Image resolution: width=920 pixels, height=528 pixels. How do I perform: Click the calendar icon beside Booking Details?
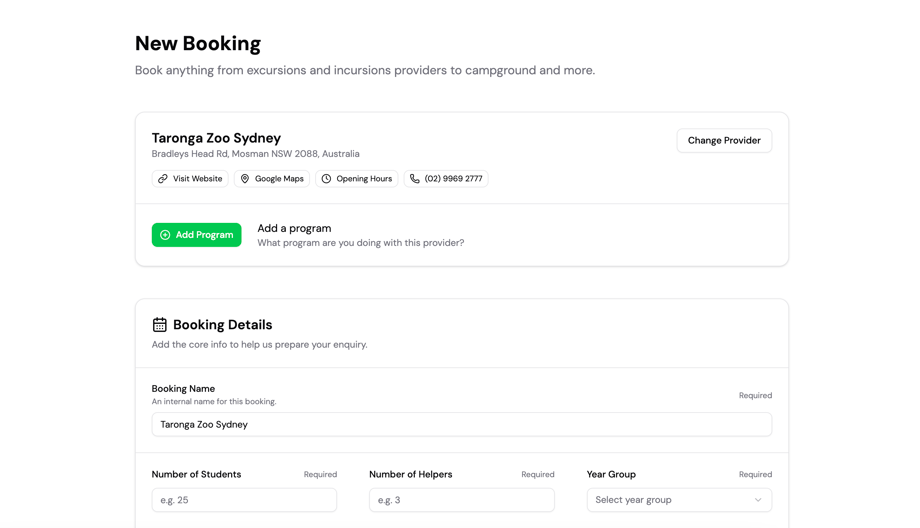tap(160, 325)
